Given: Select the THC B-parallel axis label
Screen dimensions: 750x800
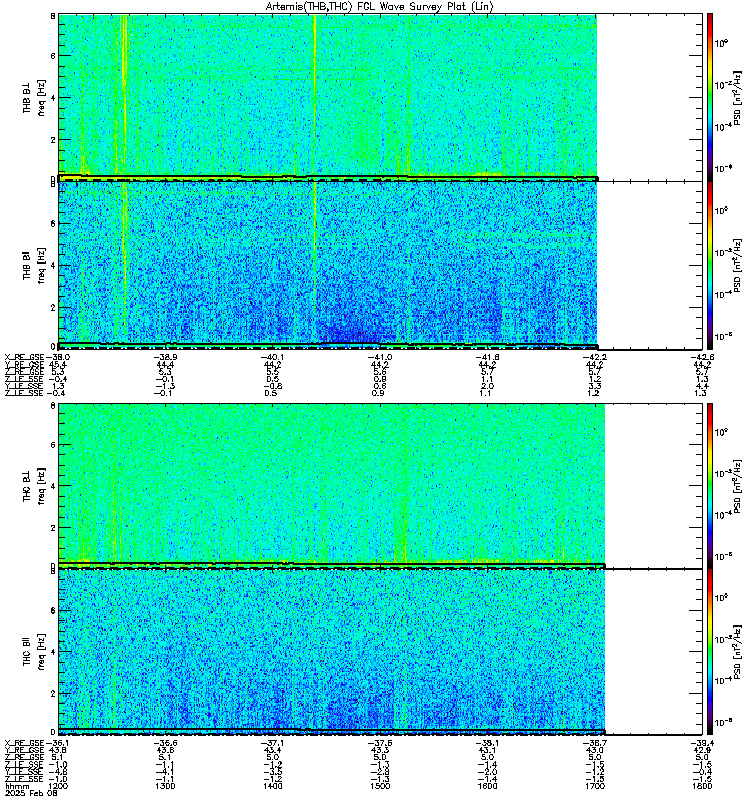Looking at the screenshot, I should coord(27,651).
